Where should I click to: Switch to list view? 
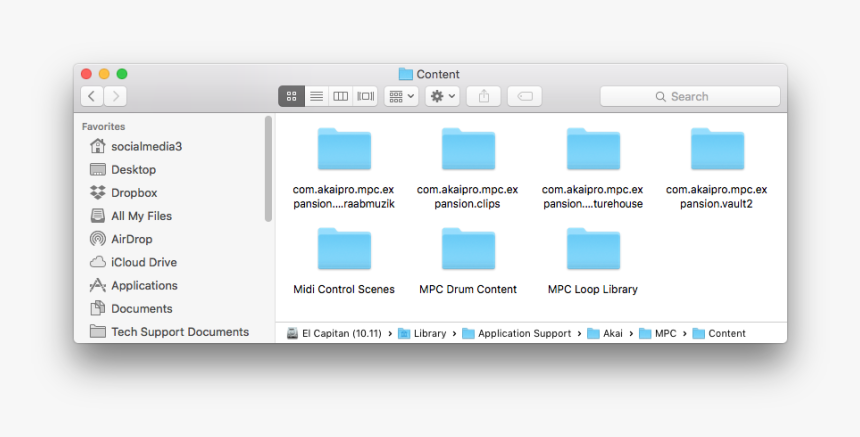[316, 97]
